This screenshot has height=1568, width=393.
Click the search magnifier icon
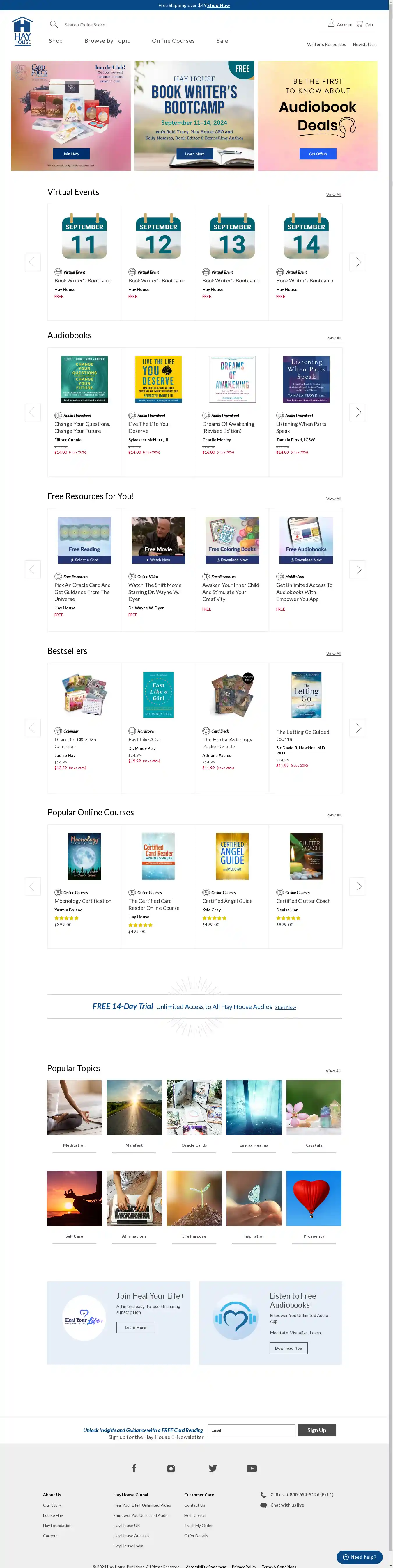[54, 24]
